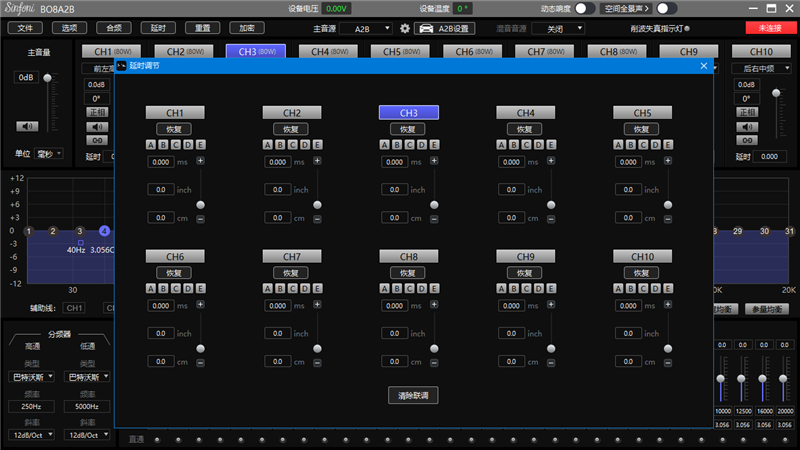The image size is (800, 450).
Task: Select group C for CH7
Action: point(293,289)
